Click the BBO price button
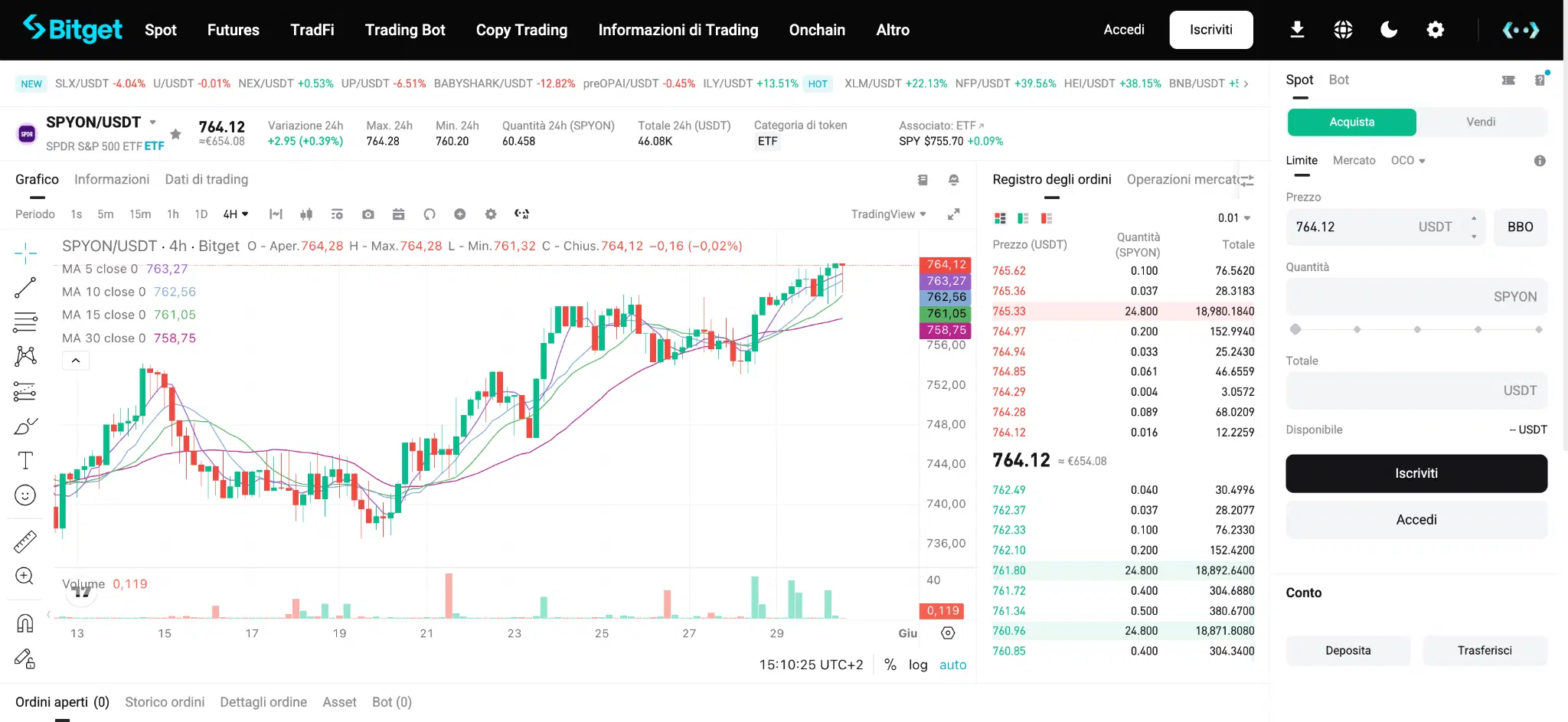The width and height of the screenshot is (1568, 722). tap(1521, 227)
